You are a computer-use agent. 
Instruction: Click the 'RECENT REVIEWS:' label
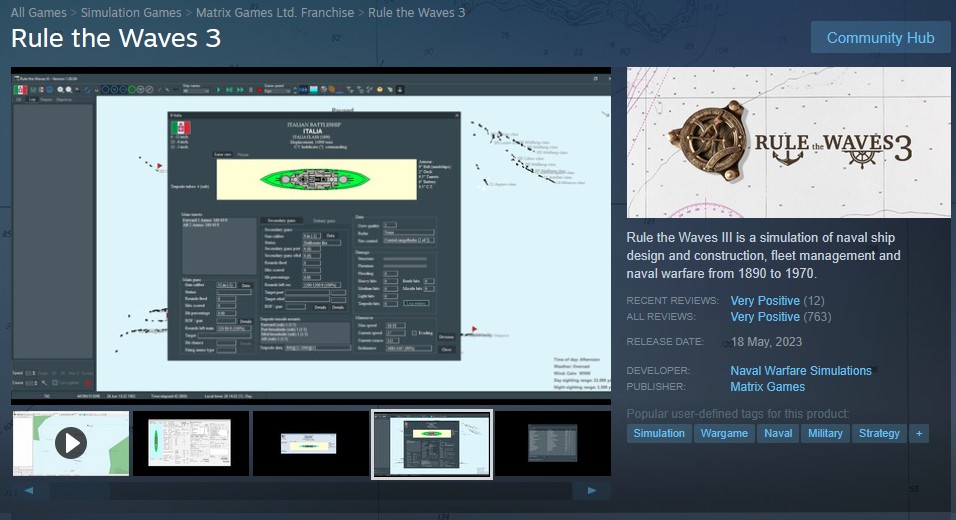pos(672,301)
